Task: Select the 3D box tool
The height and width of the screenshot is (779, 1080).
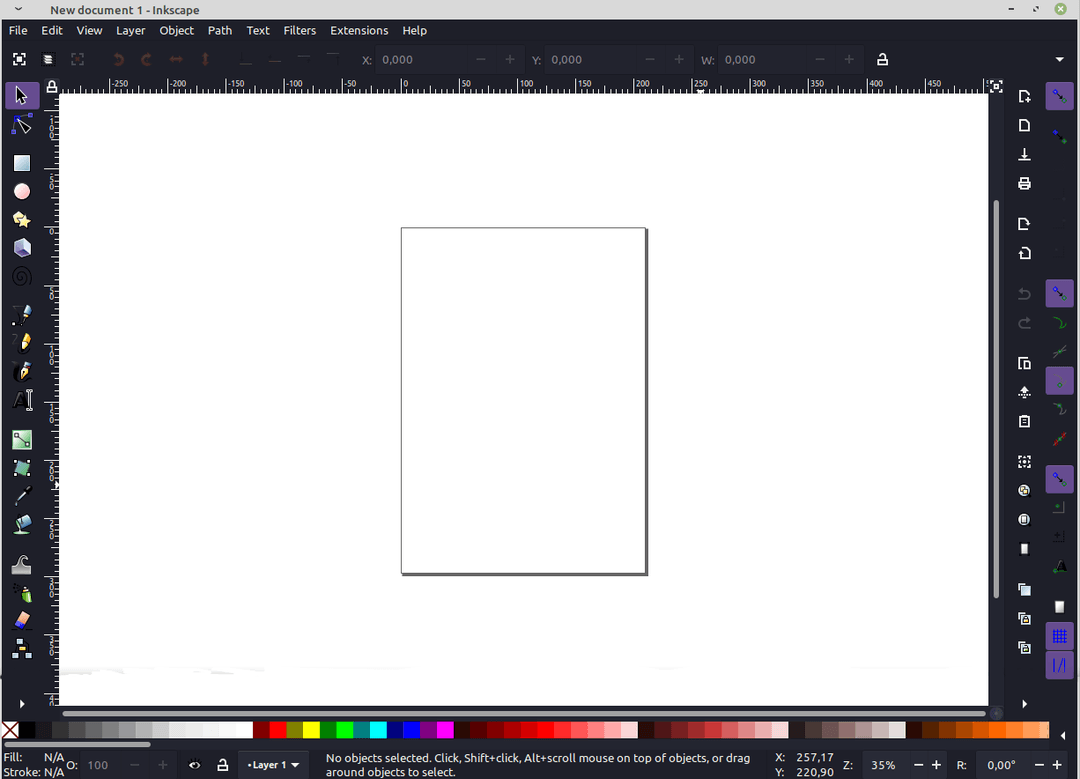Action: tap(21, 247)
